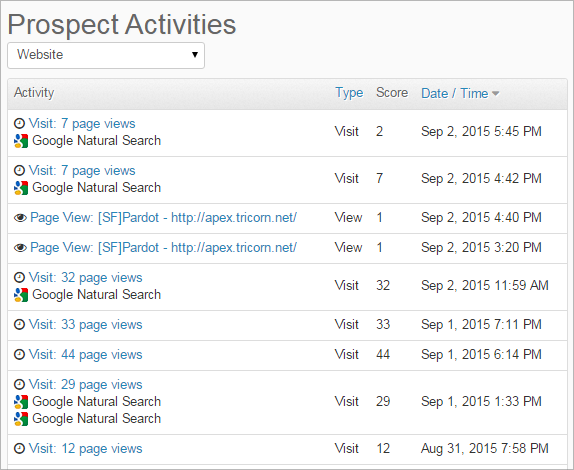574x470 pixels.
Task: Select date Sep 2, 2015 4:42 PM
Action: (x=481, y=178)
